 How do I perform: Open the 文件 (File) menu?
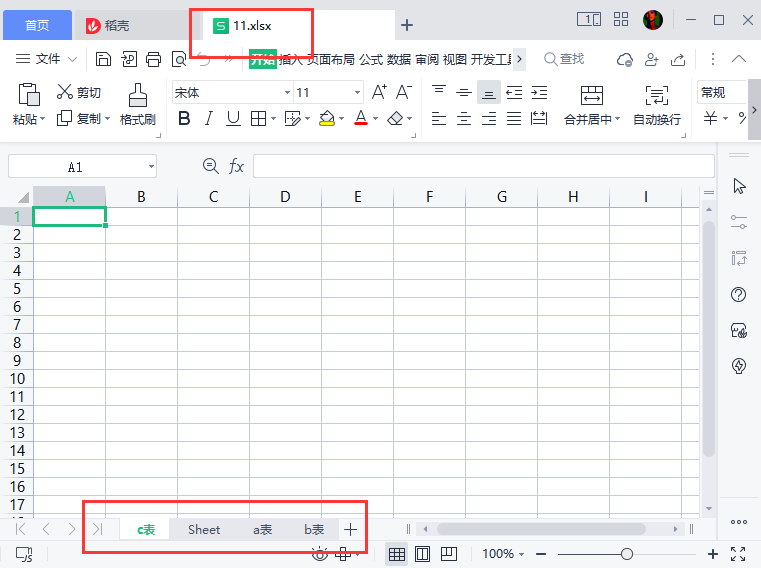click(48, 59)
